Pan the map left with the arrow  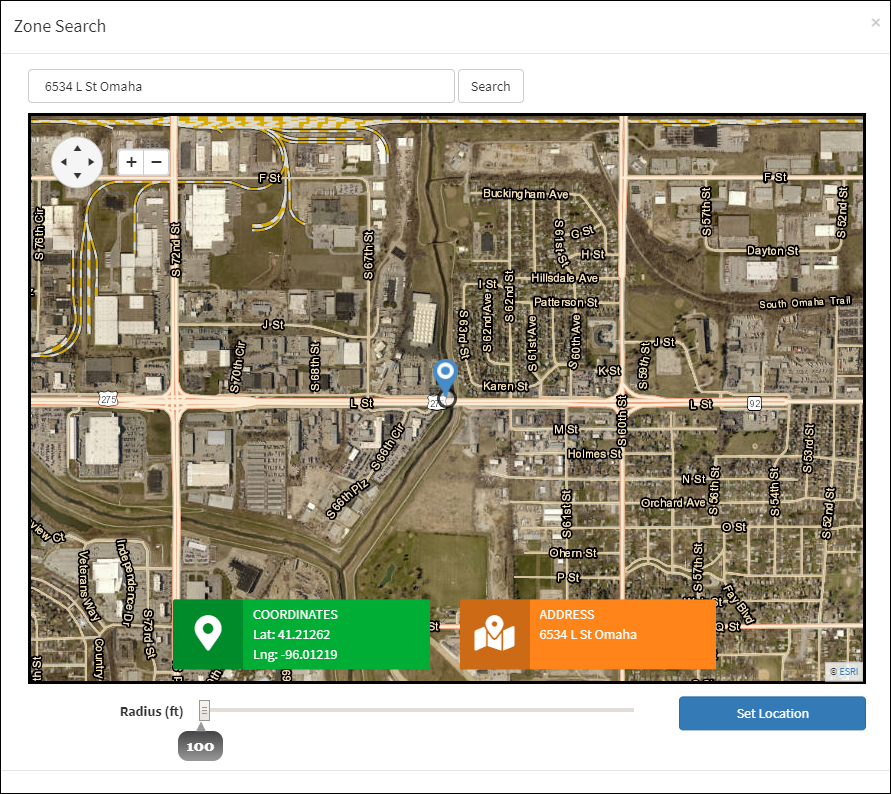(x=62, y=162)
